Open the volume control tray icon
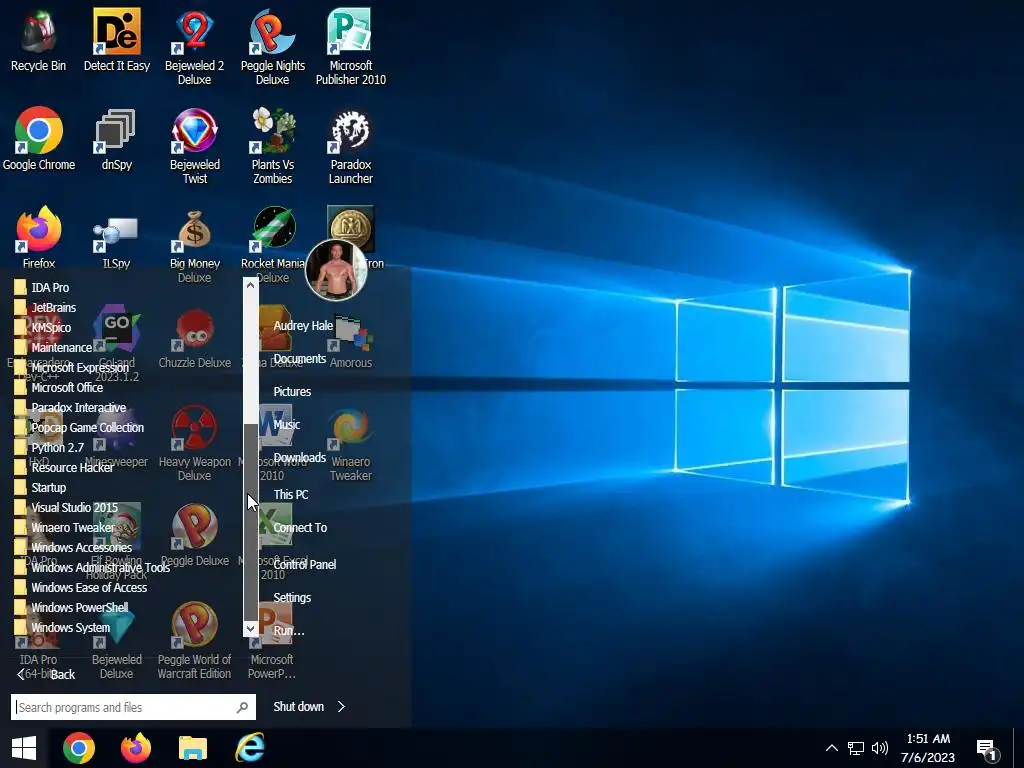 click(x=880, y=748)
